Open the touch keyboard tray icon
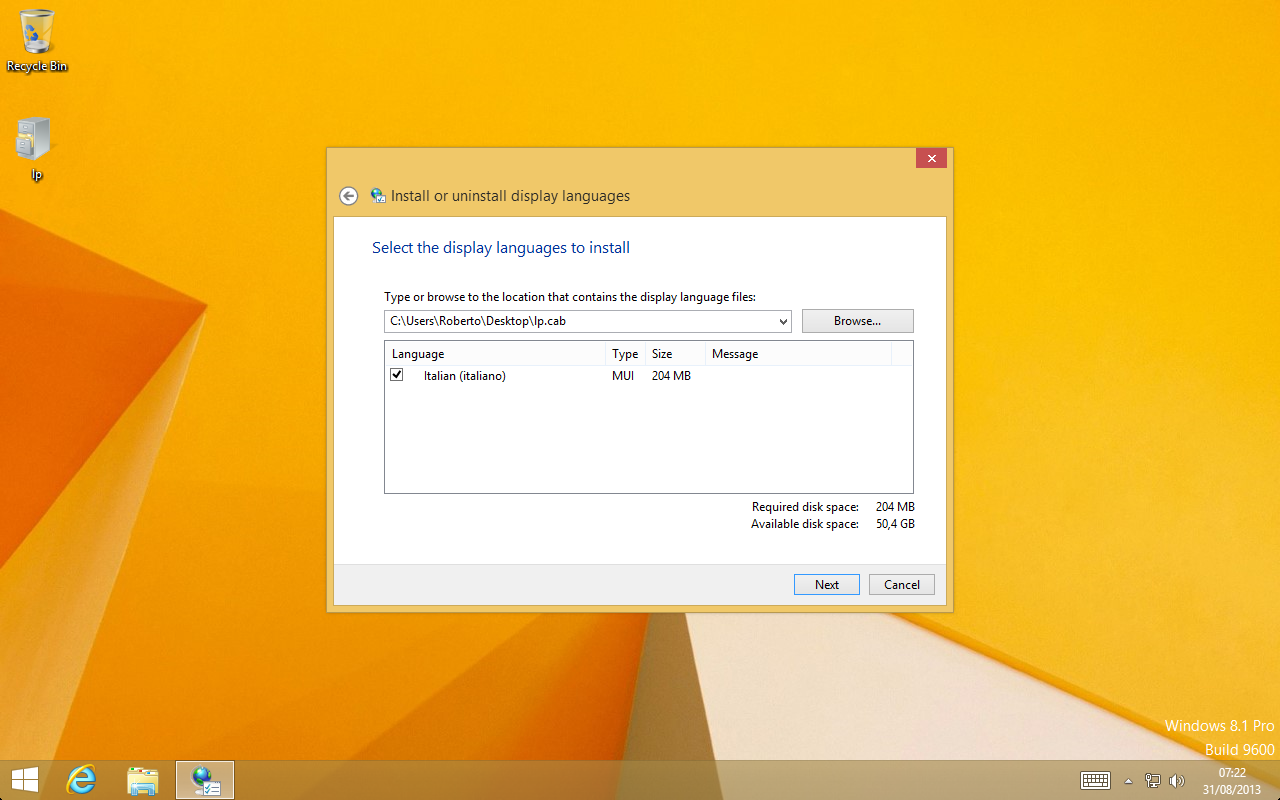1280x800 pixels. 1095,780
